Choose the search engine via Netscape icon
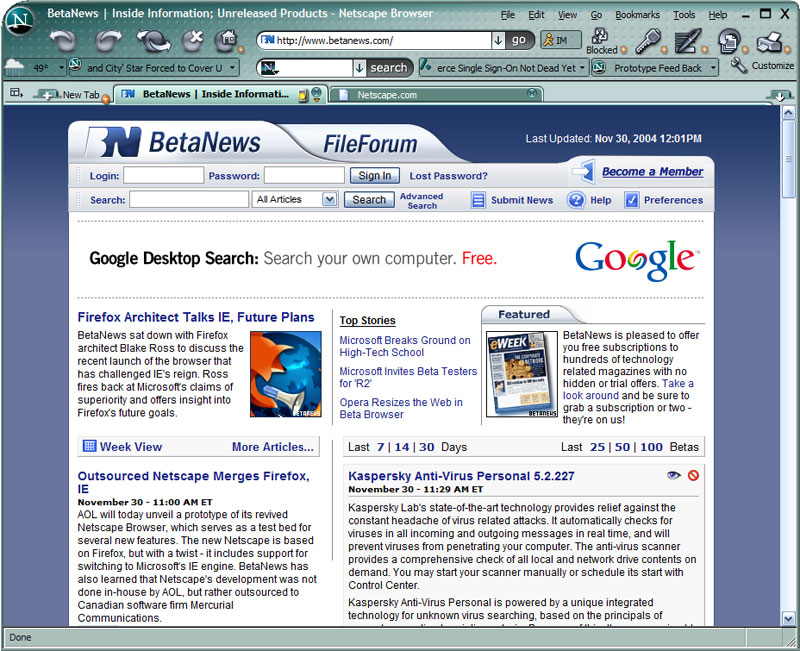800x651 pixels. click(x=269, y=68)
